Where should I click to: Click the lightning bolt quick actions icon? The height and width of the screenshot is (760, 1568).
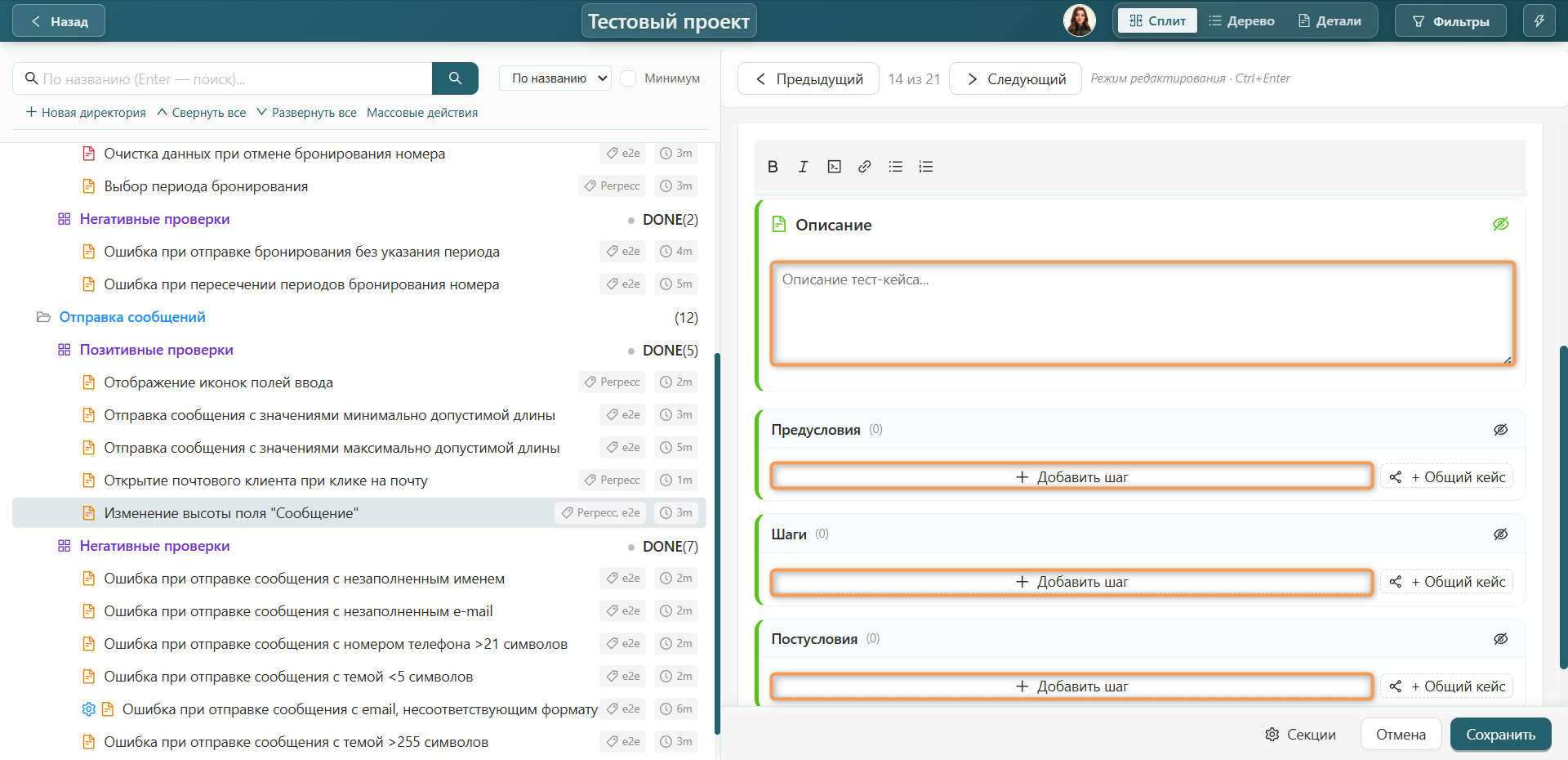(x=1539, y=21)
